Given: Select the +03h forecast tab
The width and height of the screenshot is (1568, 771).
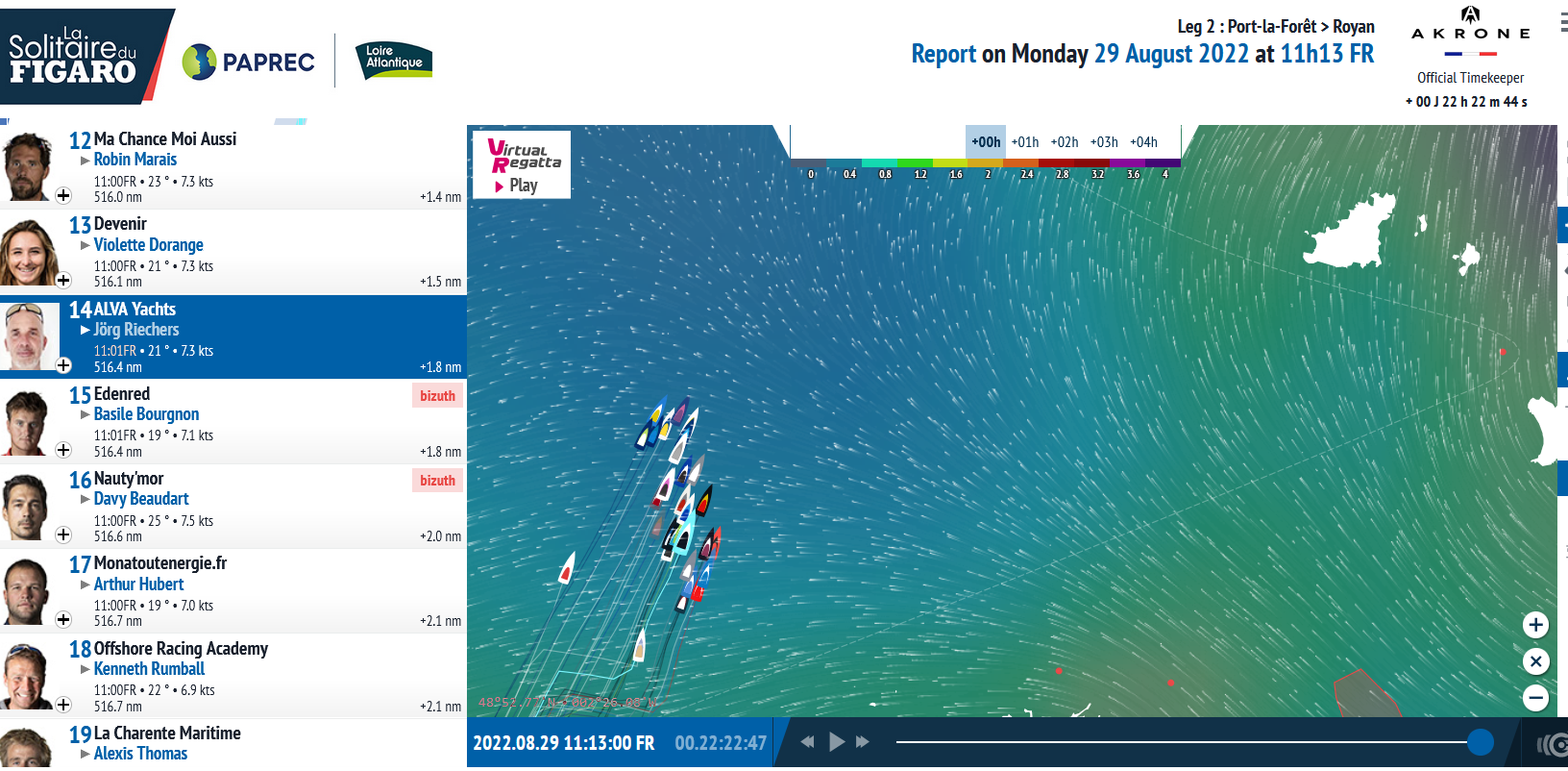Looking at the screenshot, I should (1104, 142).
